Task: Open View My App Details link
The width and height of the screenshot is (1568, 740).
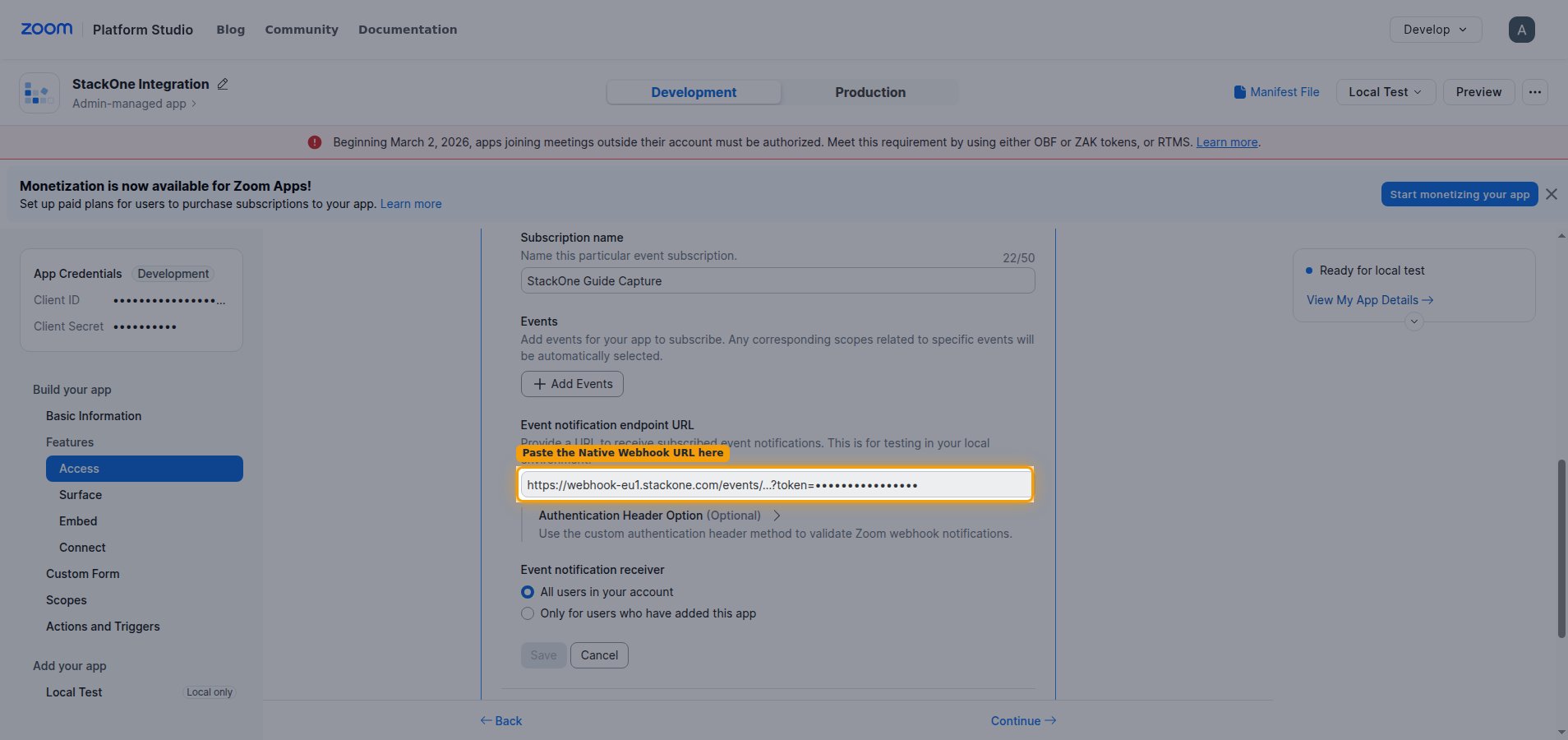Action: pyautogui.click(x=1370, y=300)
